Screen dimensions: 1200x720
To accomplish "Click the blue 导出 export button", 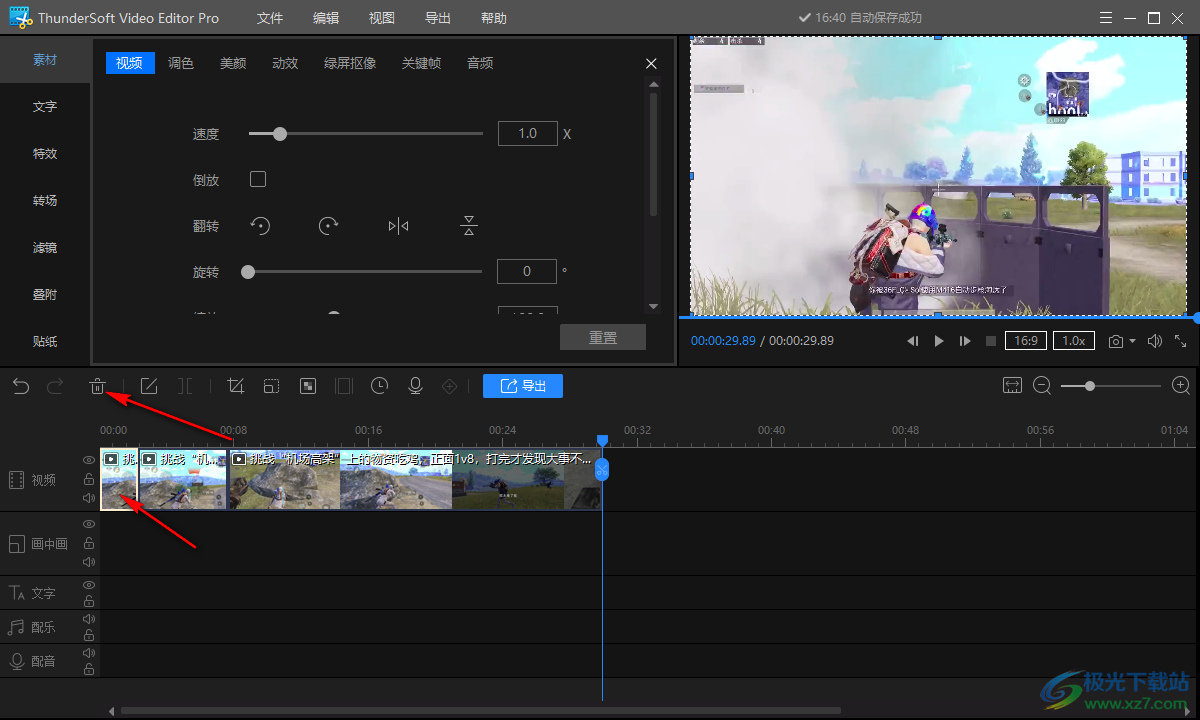I will (523, 386).
